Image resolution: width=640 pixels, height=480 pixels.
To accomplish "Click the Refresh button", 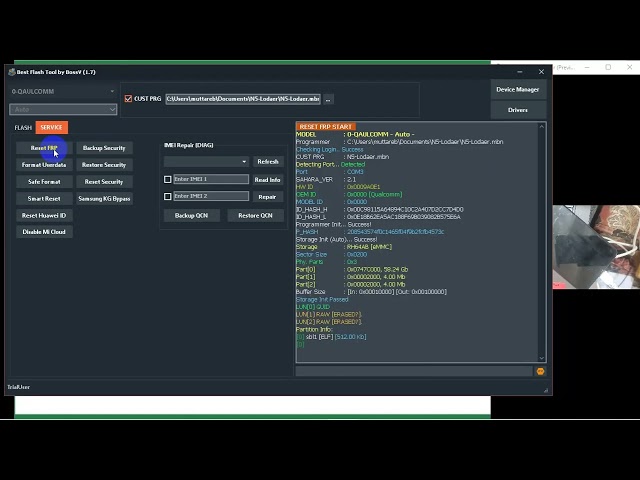I will [268, 162].
